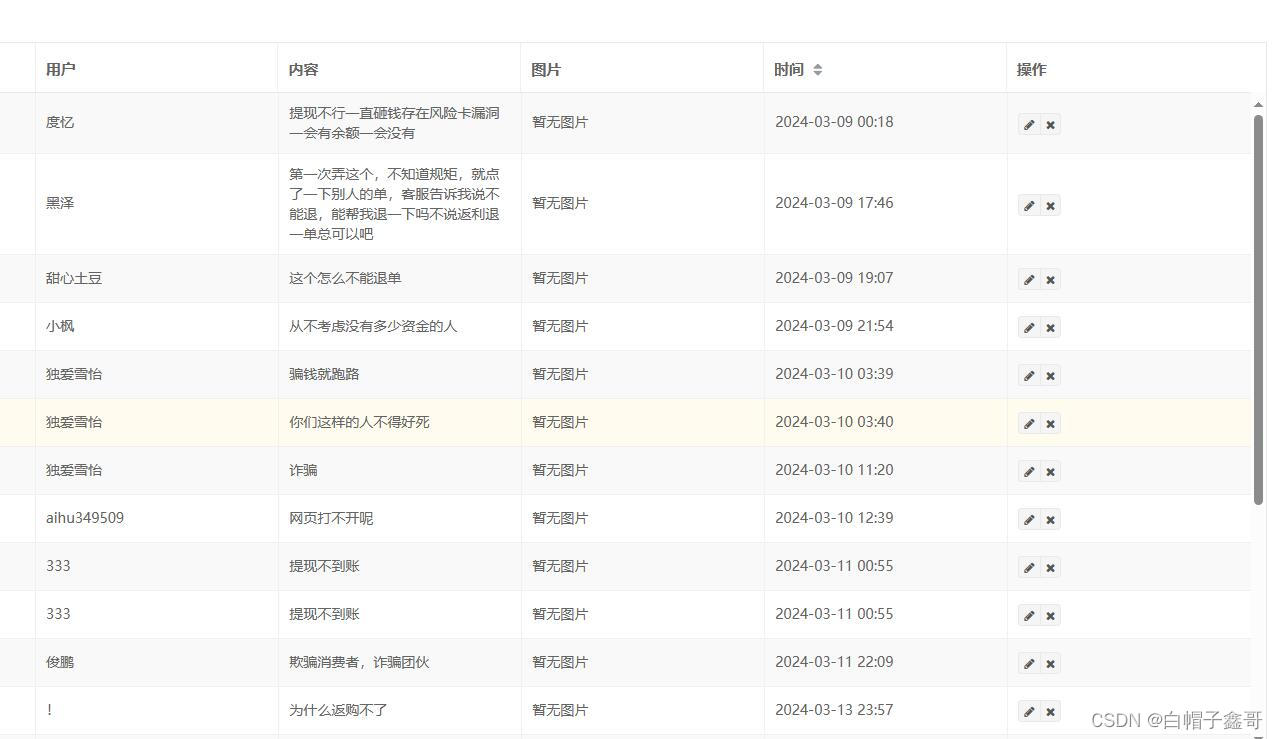The image size is (1278, 739).
Task: Edit the message from user 小枫
Action: (1029, 328)
